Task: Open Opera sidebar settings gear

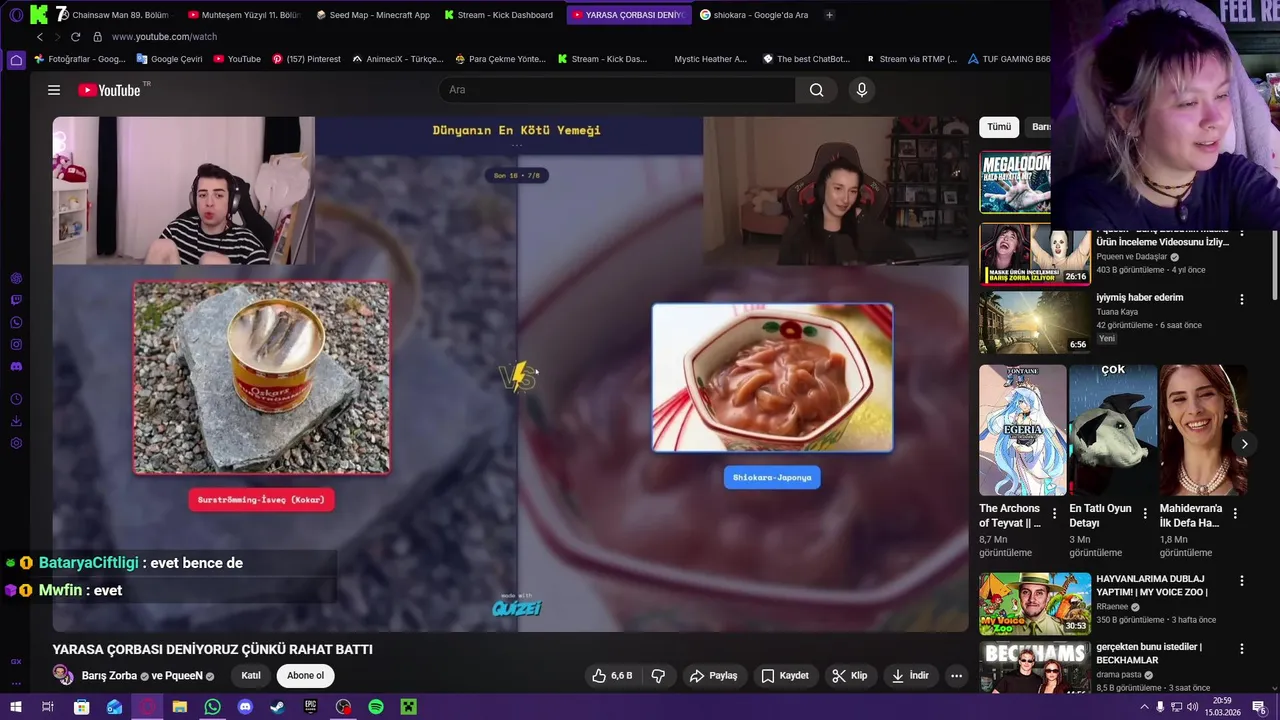Action: coord(16,443)
